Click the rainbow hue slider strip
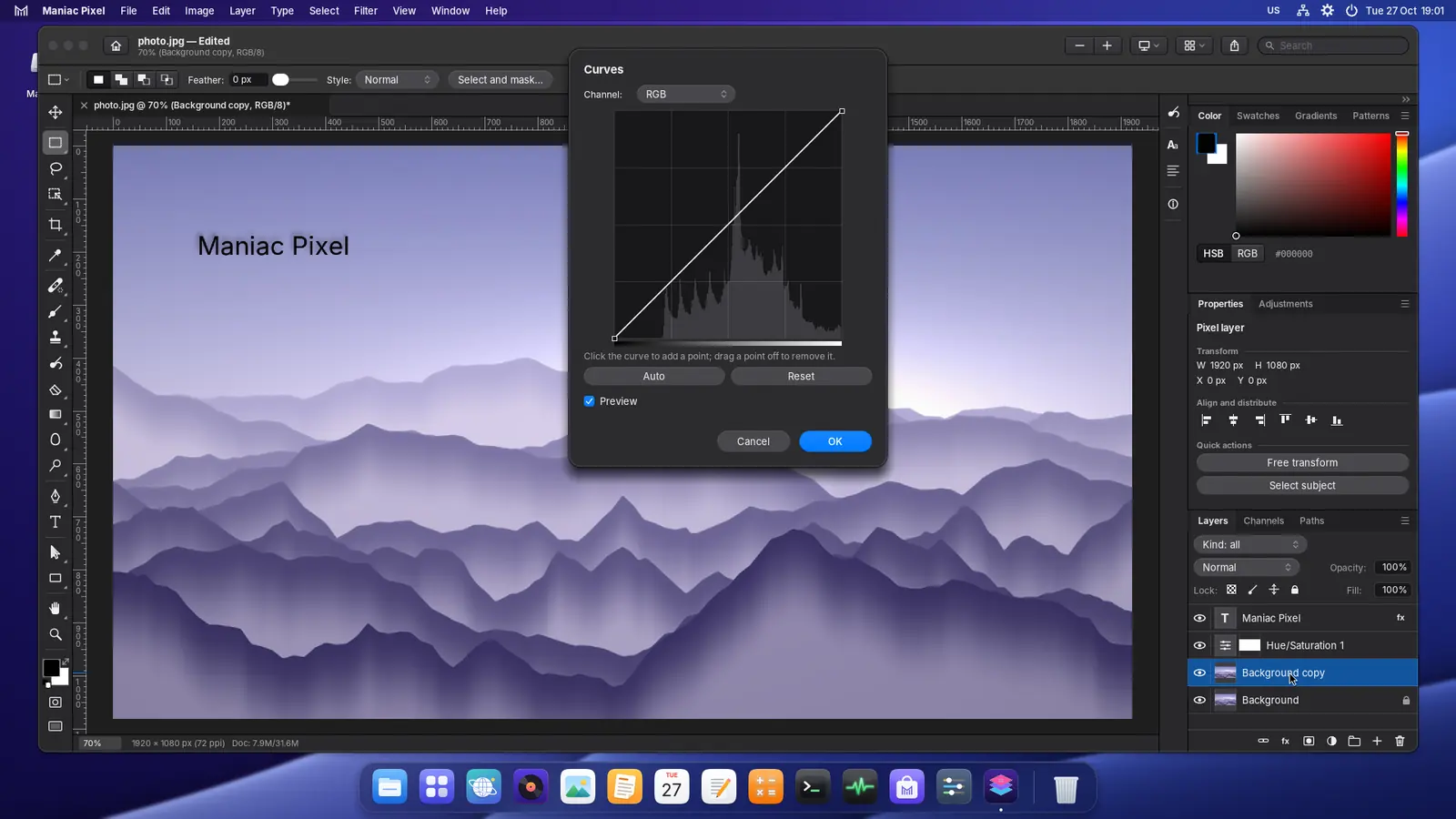 click(x=1402, y=185)
